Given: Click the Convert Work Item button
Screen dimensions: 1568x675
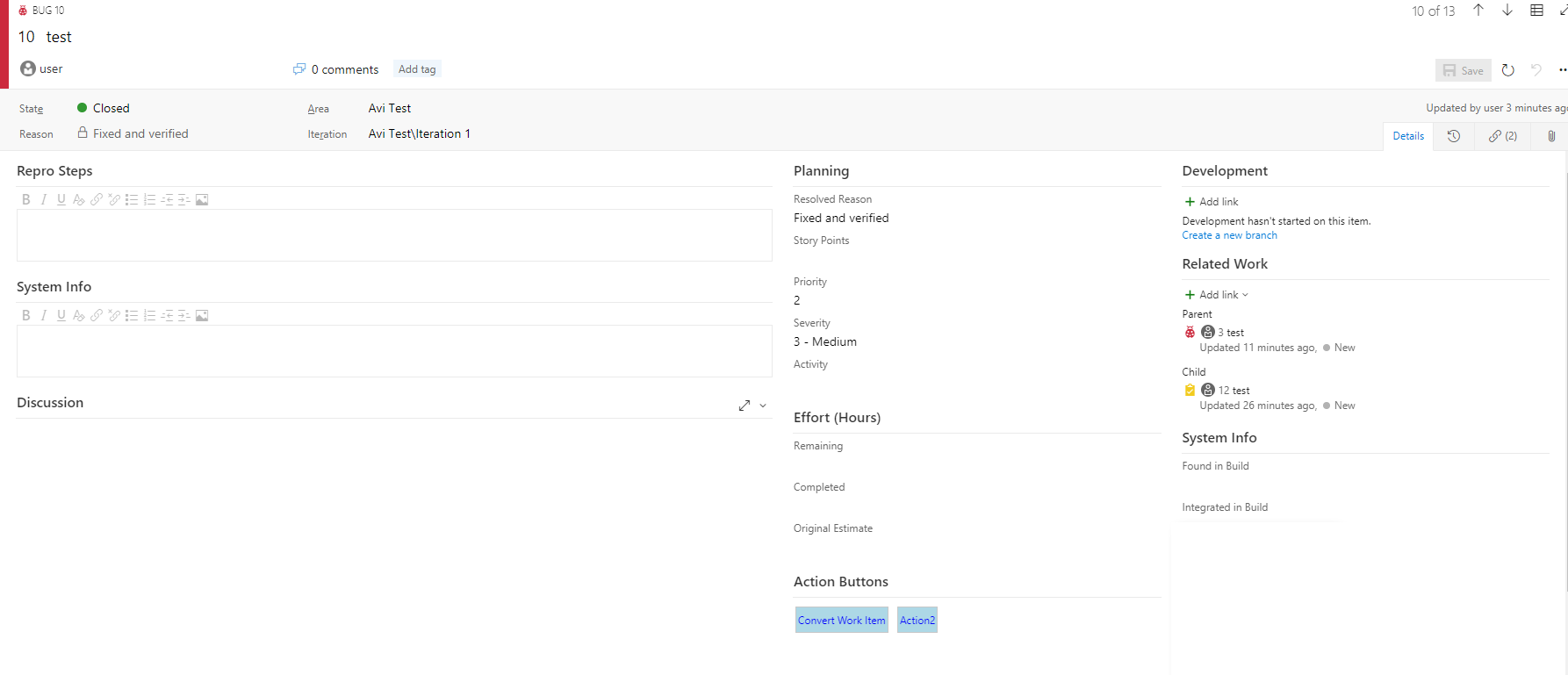Looking at the screenshot, I should click(x=841, y=621).
